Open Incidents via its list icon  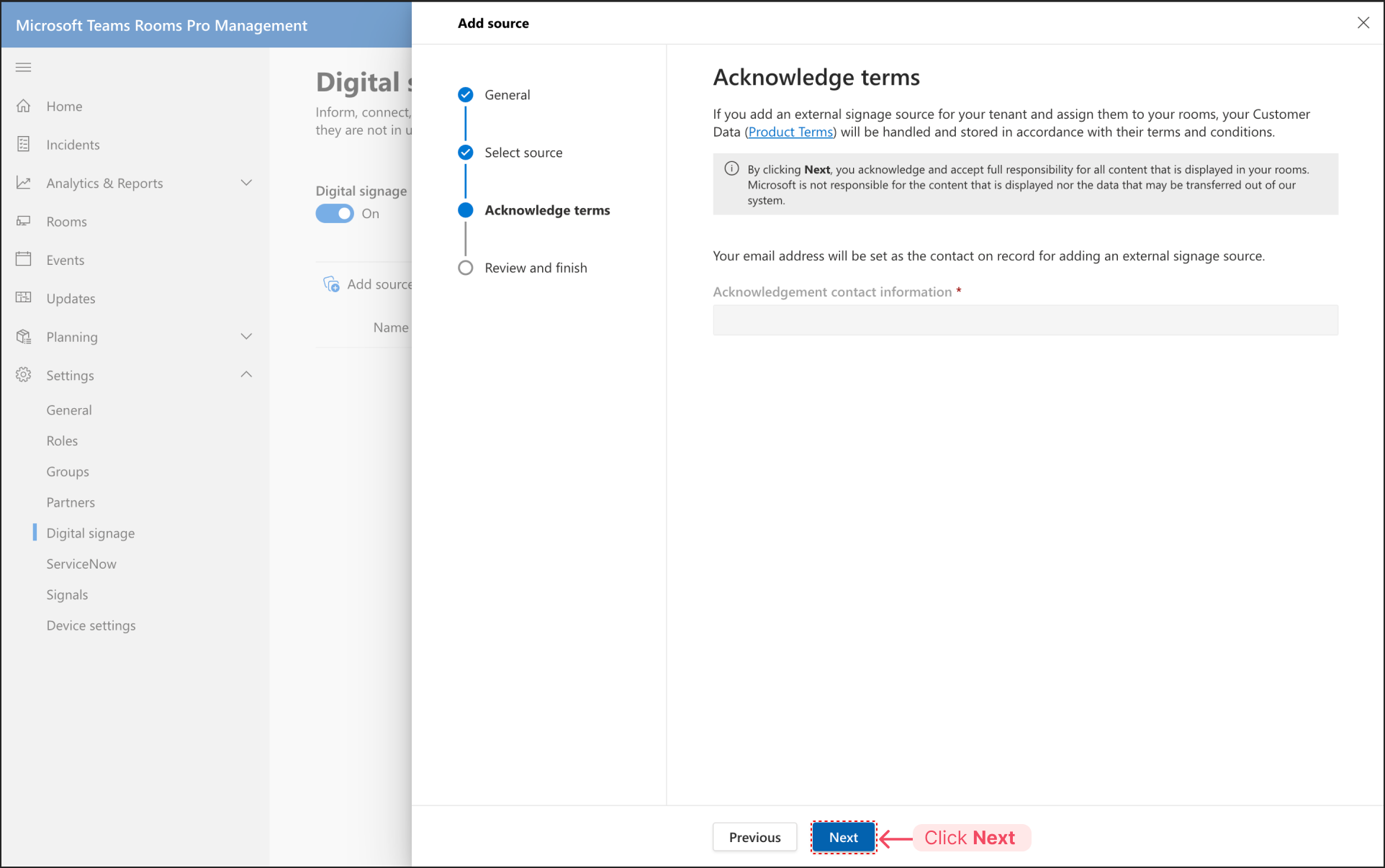click(x=24, y=144)
